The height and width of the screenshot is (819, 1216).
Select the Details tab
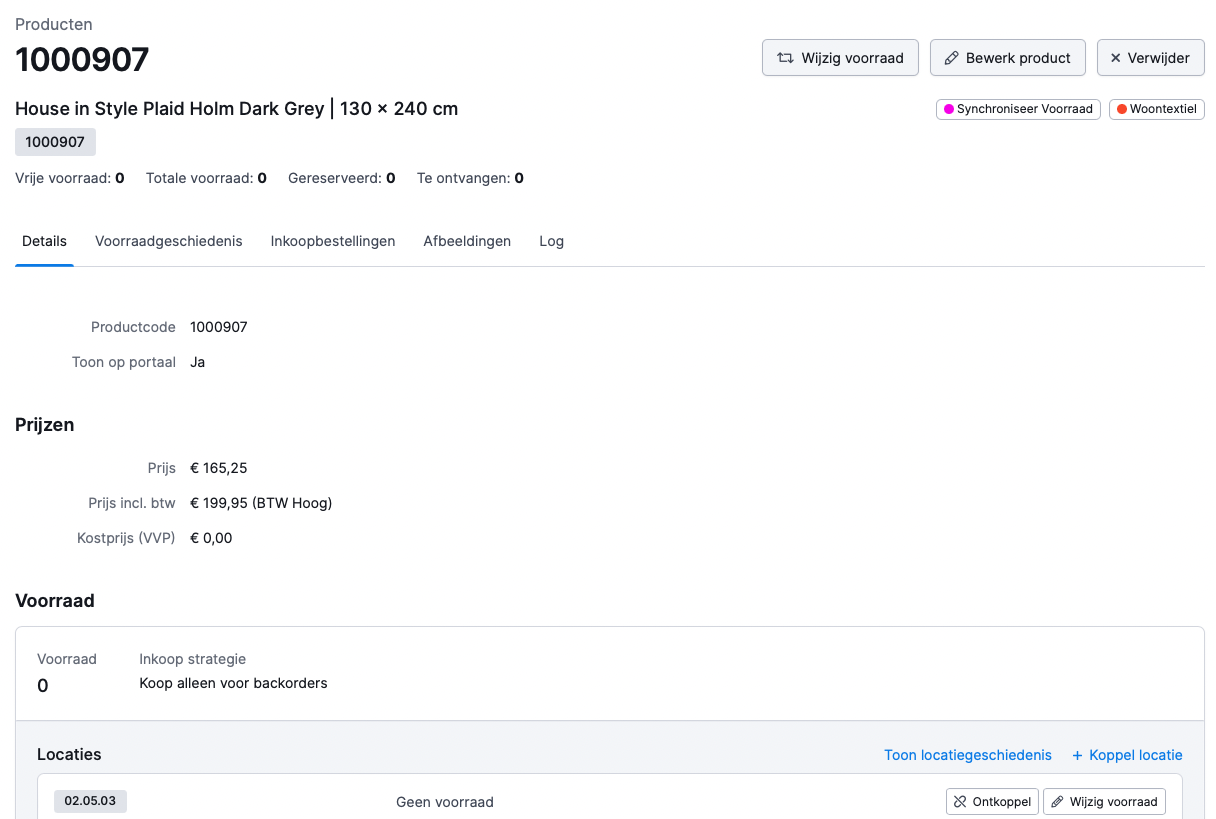click(44, 241)
